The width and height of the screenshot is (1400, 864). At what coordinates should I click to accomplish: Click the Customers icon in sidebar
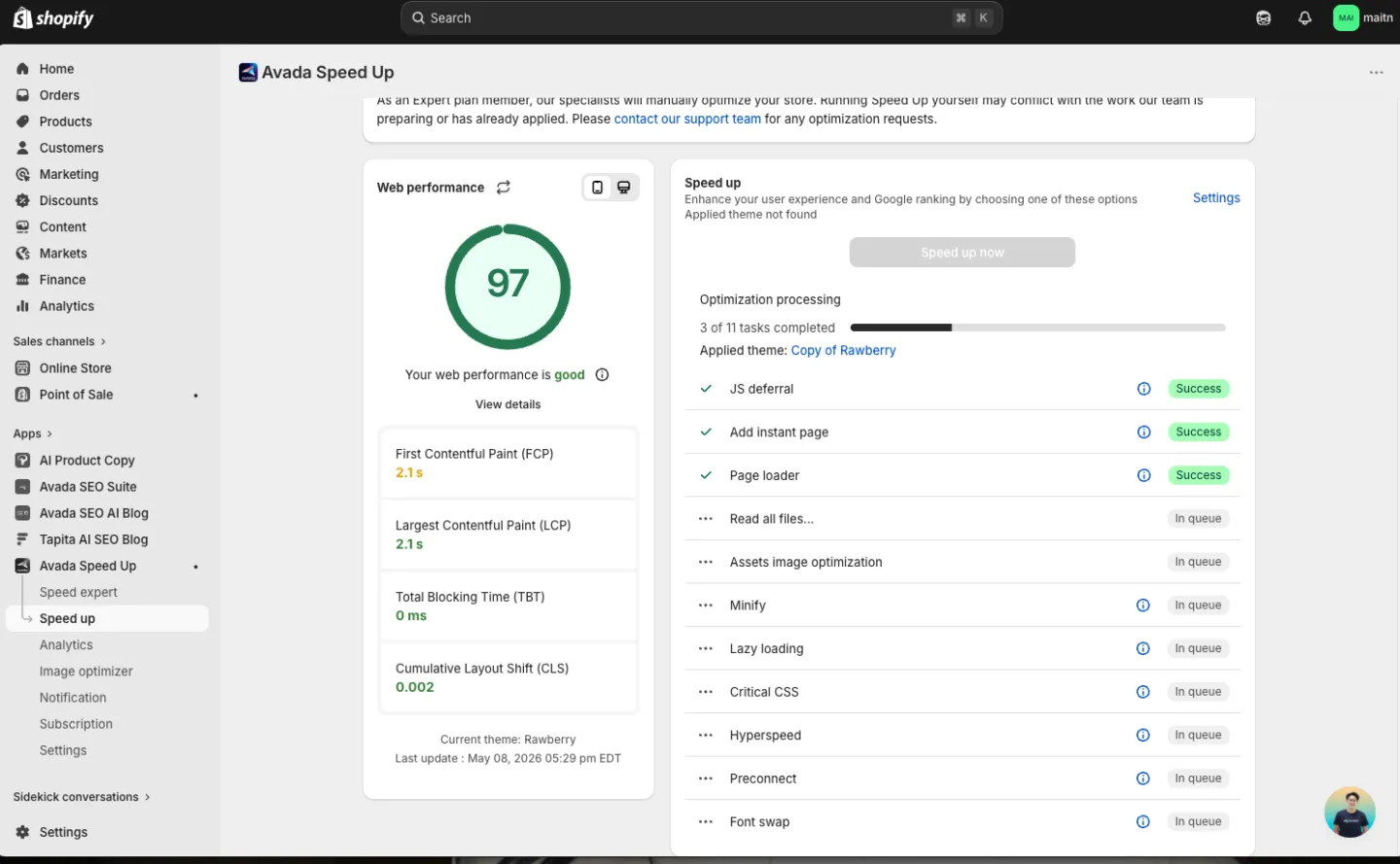coord(22,148)
